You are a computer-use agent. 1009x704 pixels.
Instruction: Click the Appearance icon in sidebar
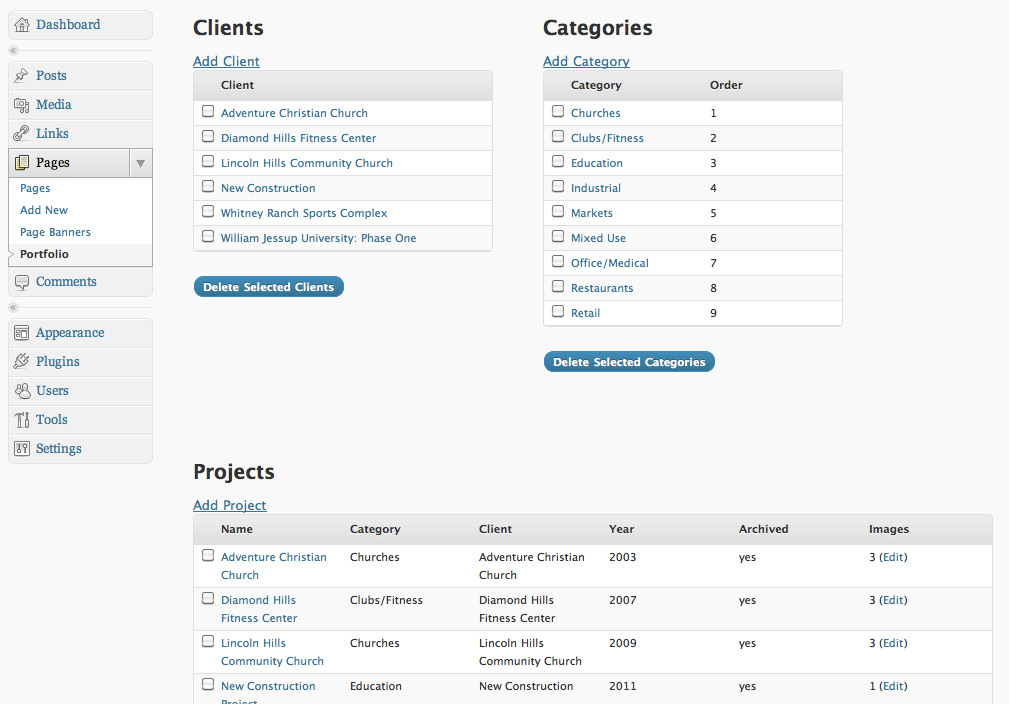pos(21,333)
